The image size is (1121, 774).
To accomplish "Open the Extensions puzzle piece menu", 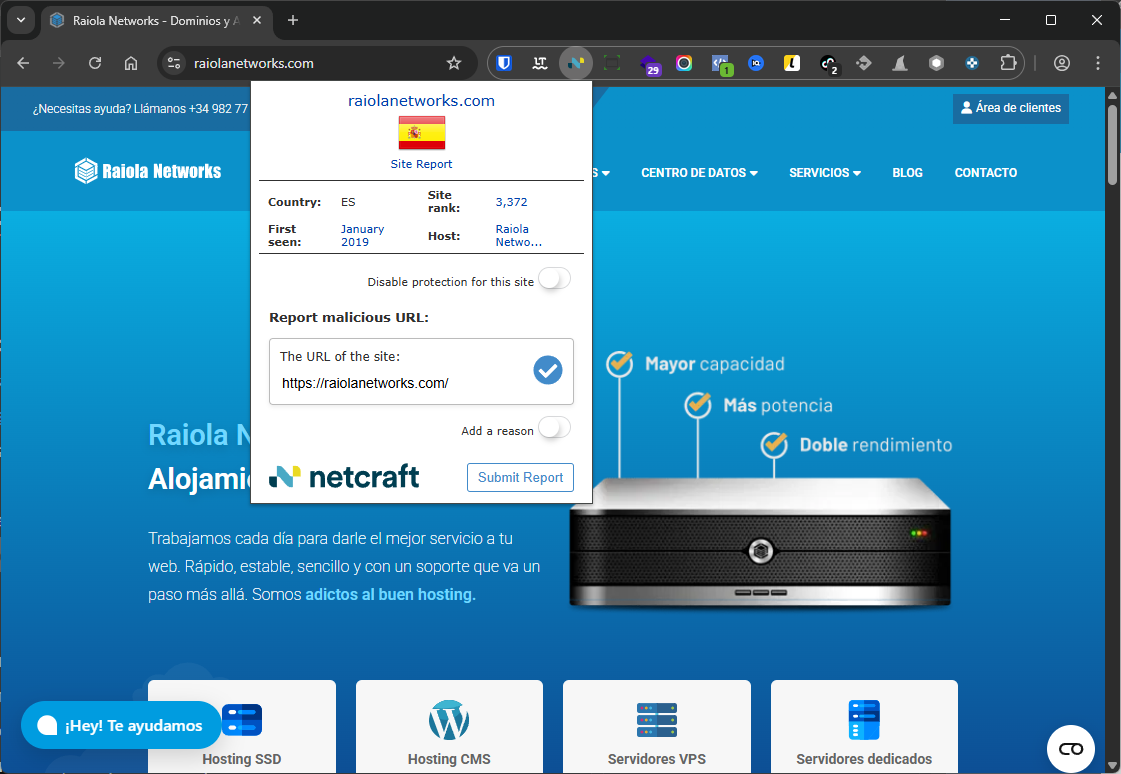I will pos(1008,64).
